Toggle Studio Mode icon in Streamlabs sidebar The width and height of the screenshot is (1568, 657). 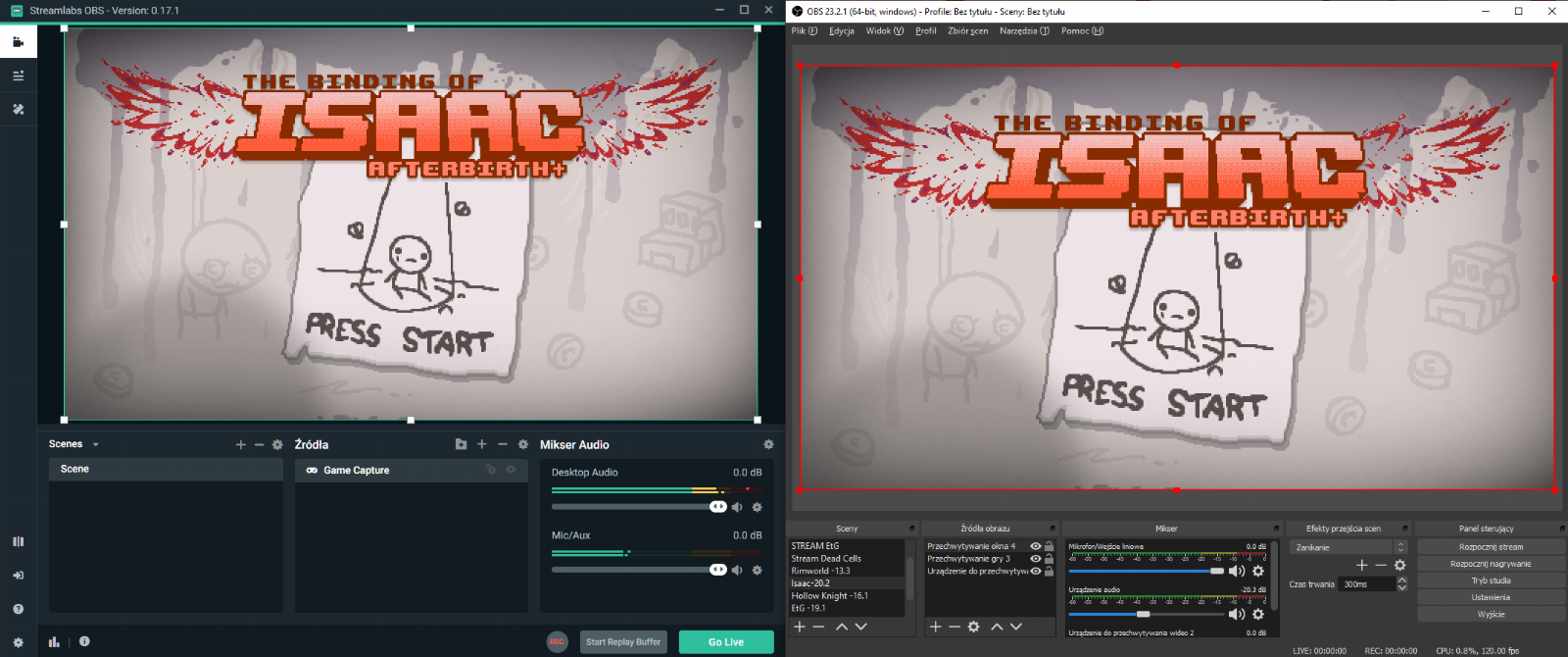[18, 541]
